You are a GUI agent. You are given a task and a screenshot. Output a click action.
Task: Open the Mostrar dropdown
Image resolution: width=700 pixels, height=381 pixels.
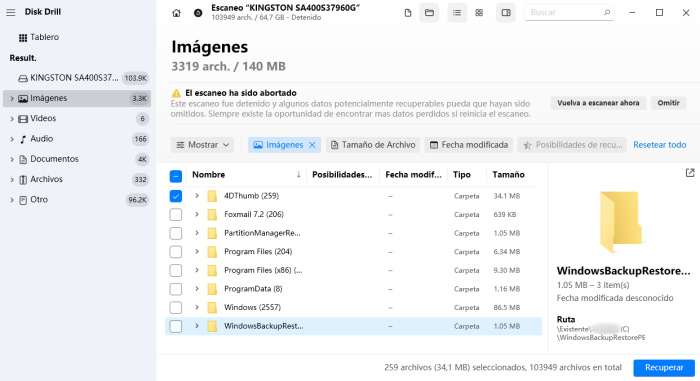point(202,145)
